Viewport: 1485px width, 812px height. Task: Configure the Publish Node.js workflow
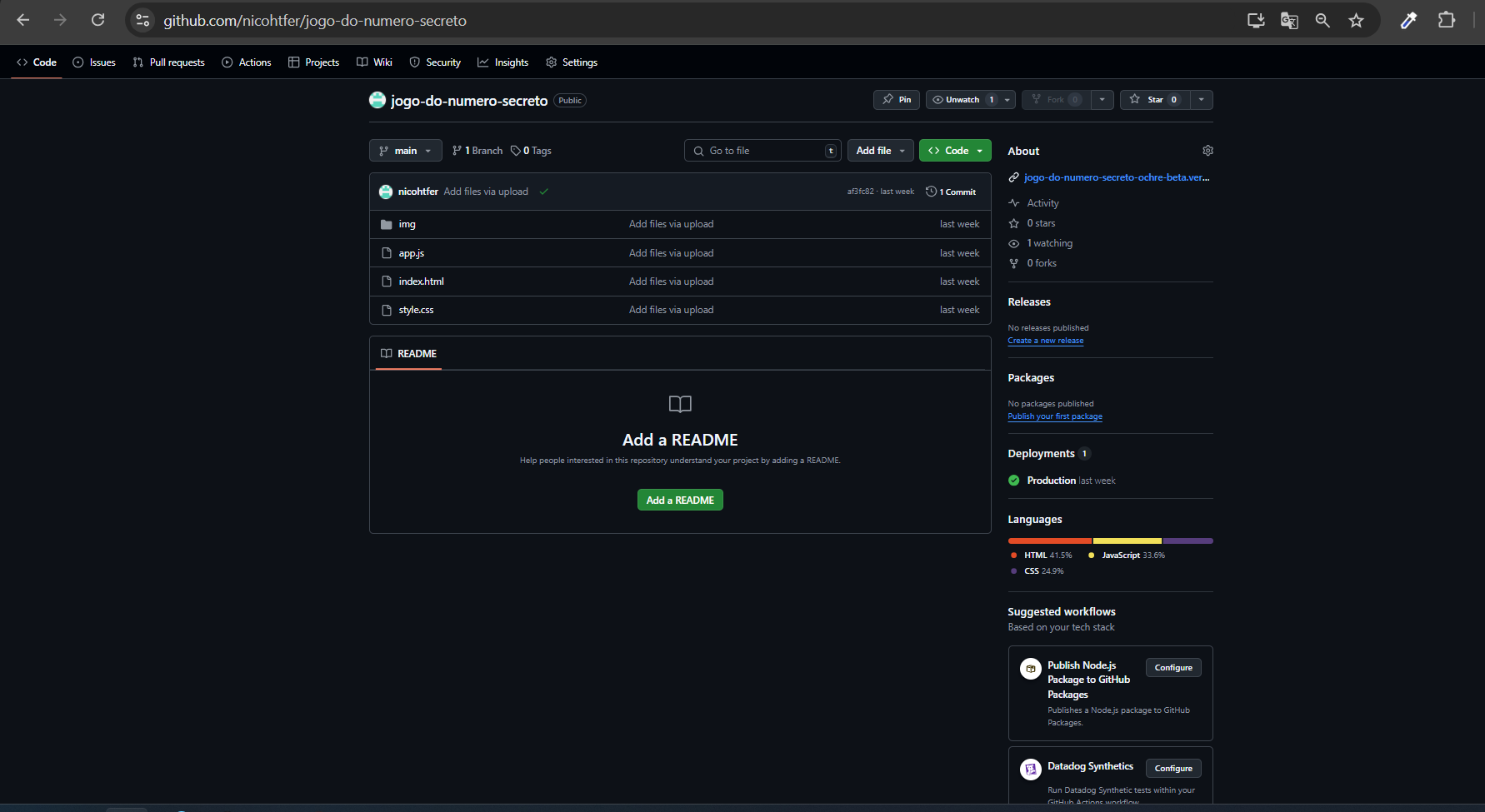pos(1173,668)
